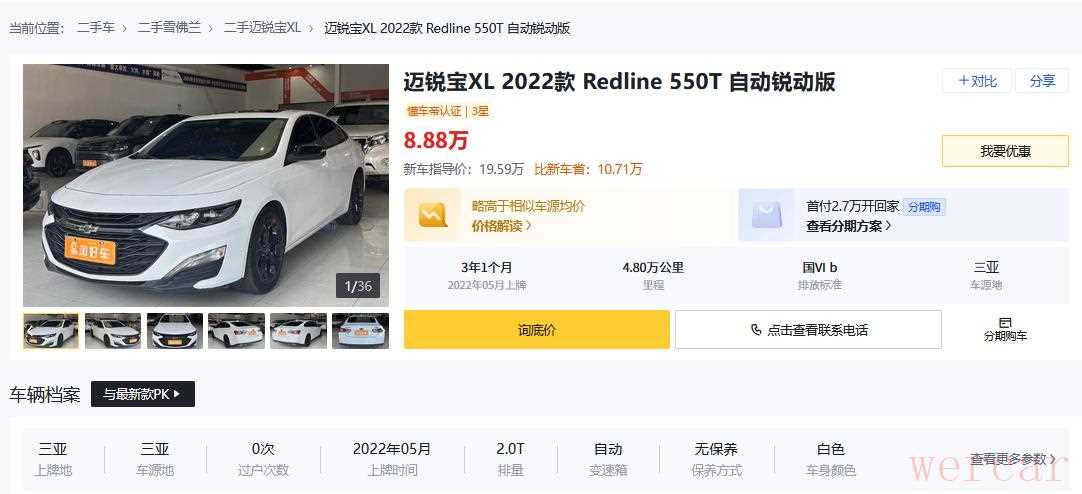Click the 我要优惠 button

(1005, 151)
